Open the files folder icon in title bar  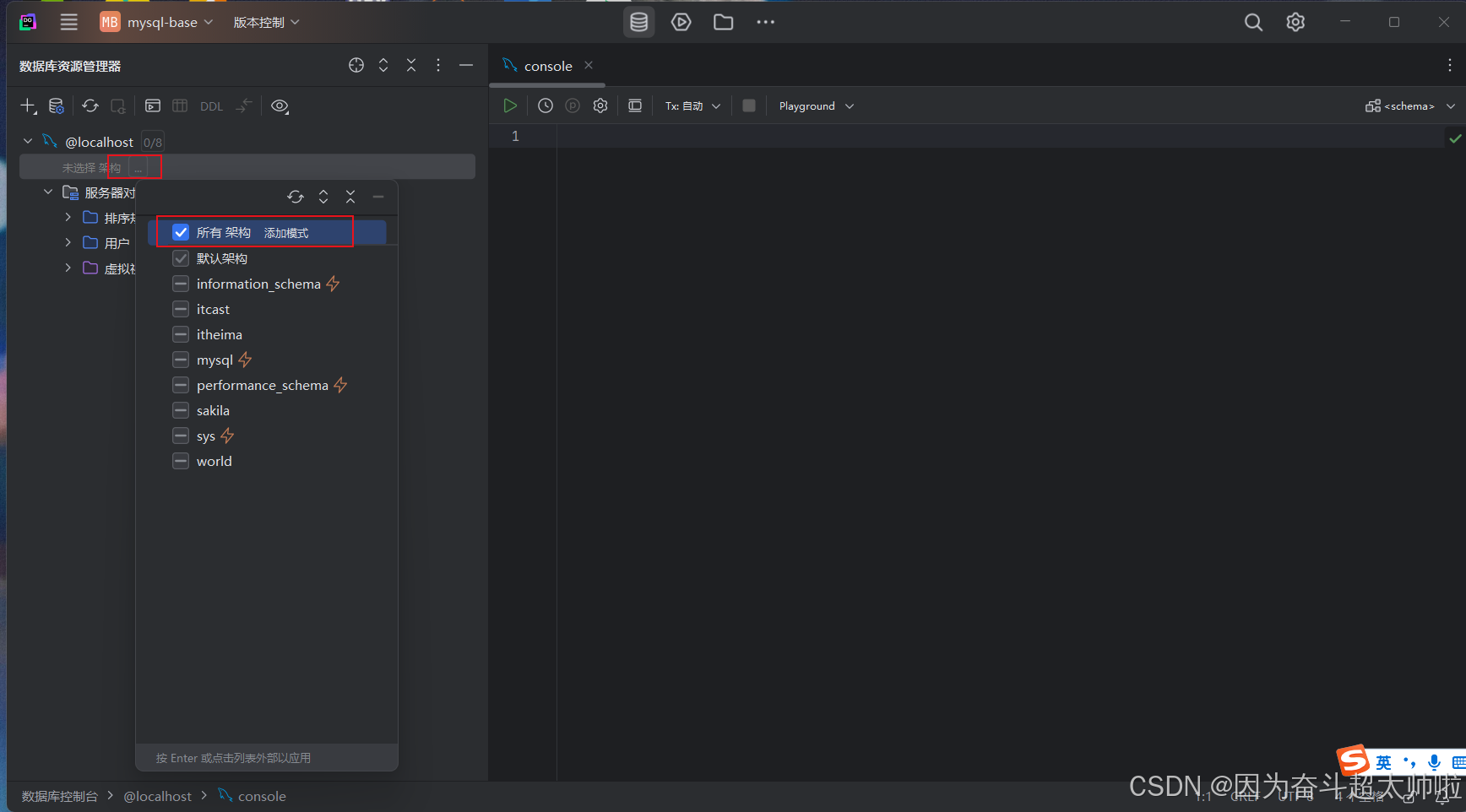pos(724,23)
